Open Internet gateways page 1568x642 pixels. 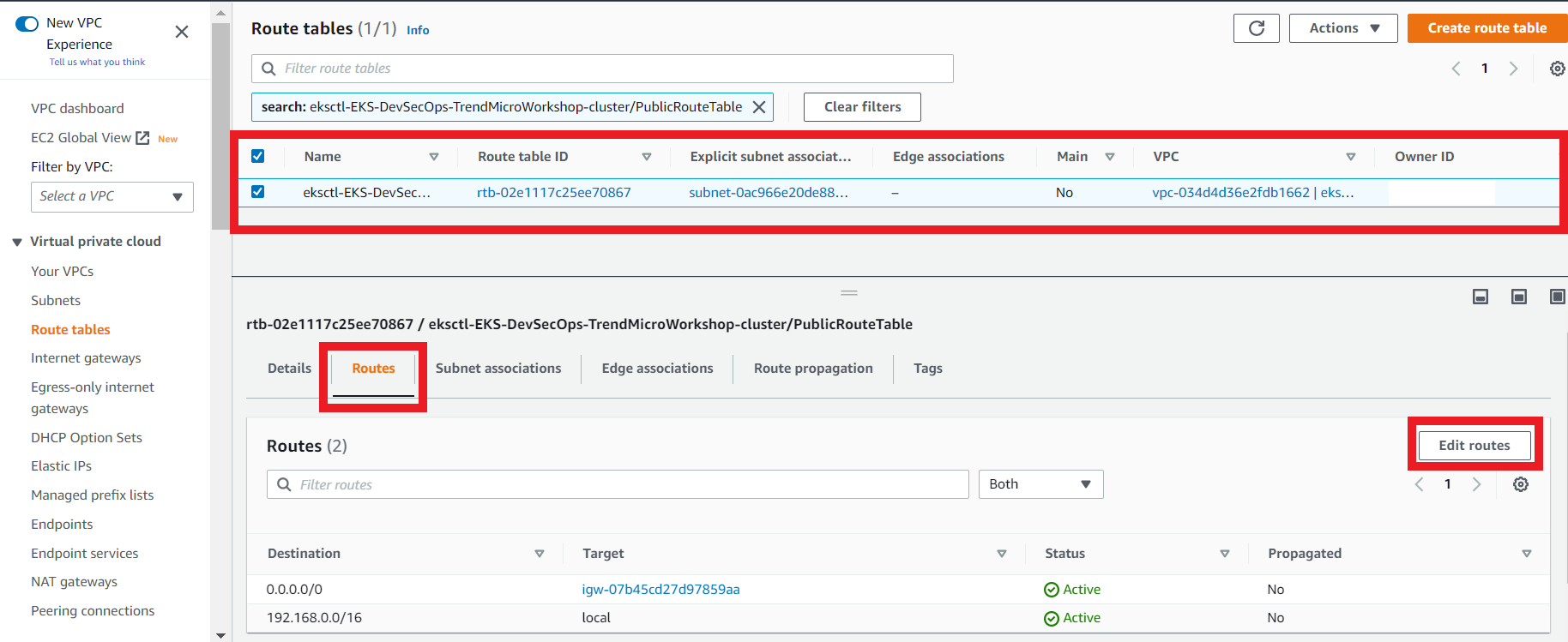coord(86,357)
